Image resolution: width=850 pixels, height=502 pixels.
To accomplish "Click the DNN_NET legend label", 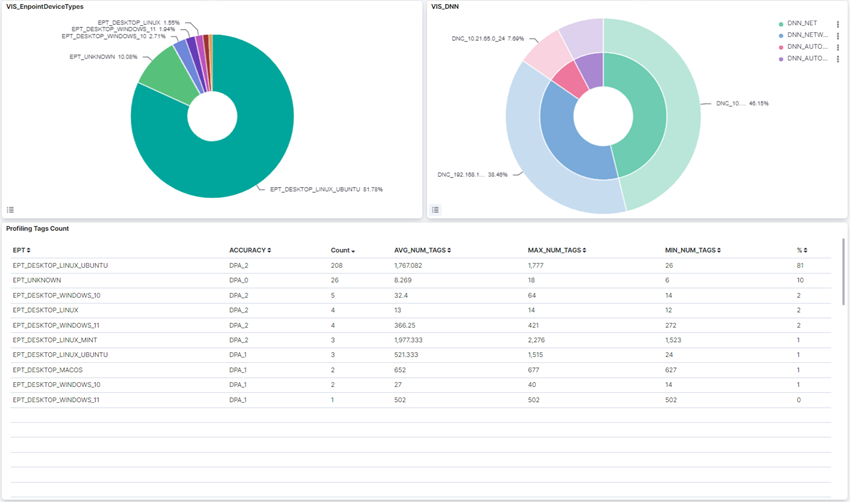I will pos(802,23).
